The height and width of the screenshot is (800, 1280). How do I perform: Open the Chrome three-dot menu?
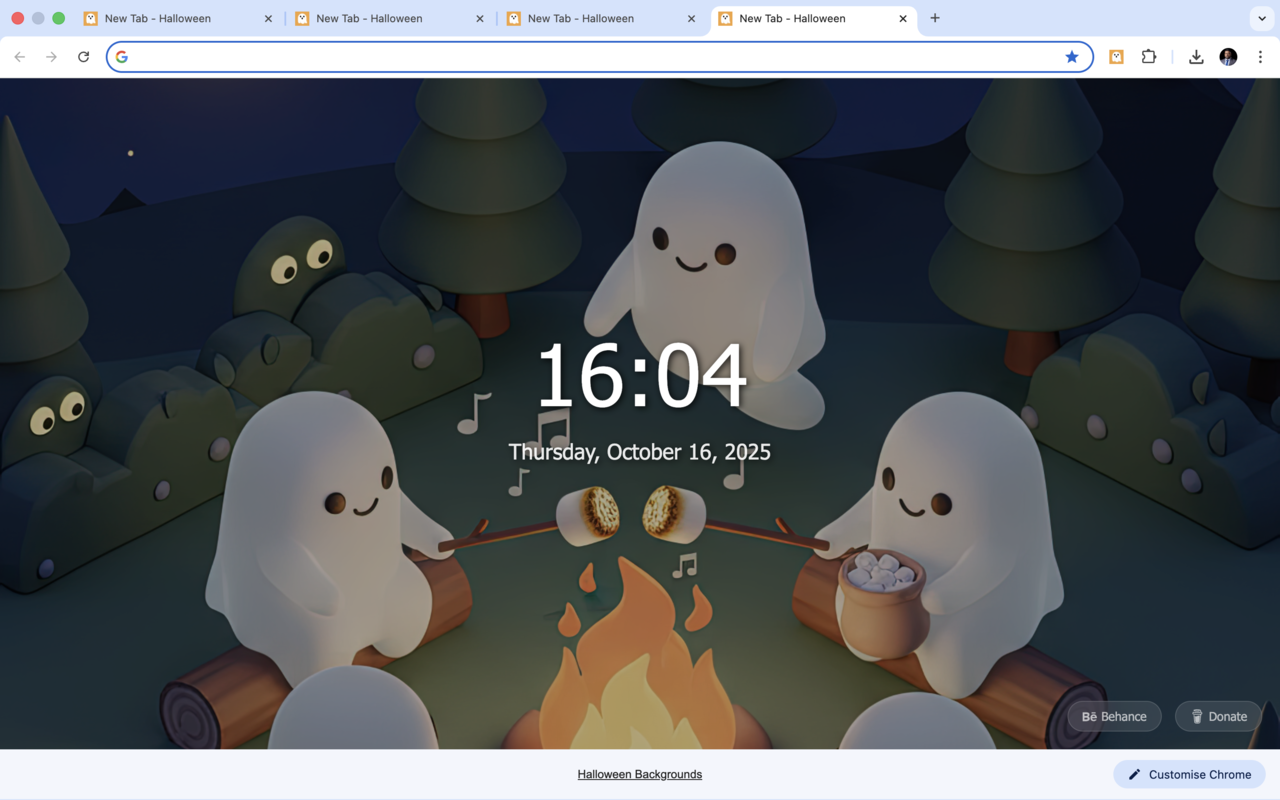(1261, 57)
